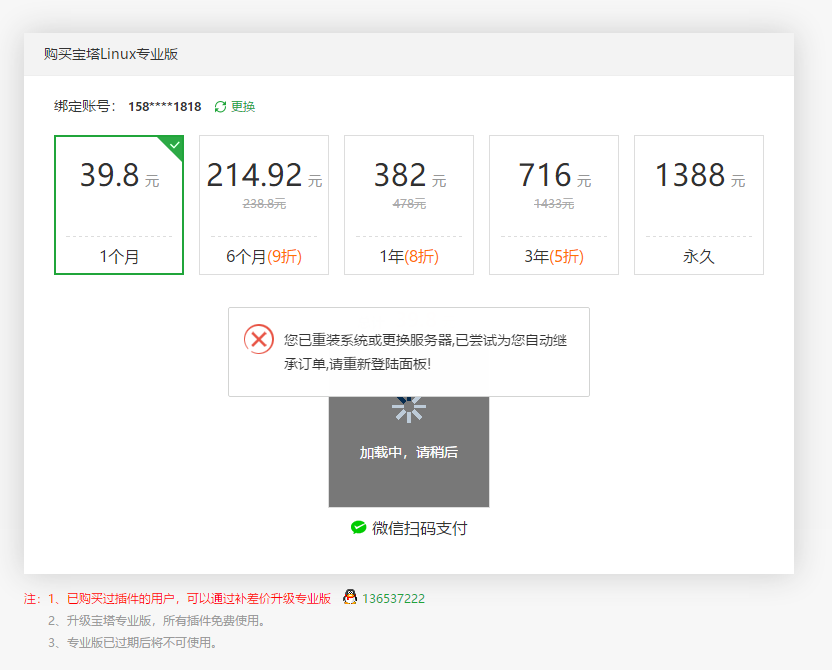This screenshot has width=832, height=670.
Task: Click the struck-through 478元 original price
Action: 409,204
